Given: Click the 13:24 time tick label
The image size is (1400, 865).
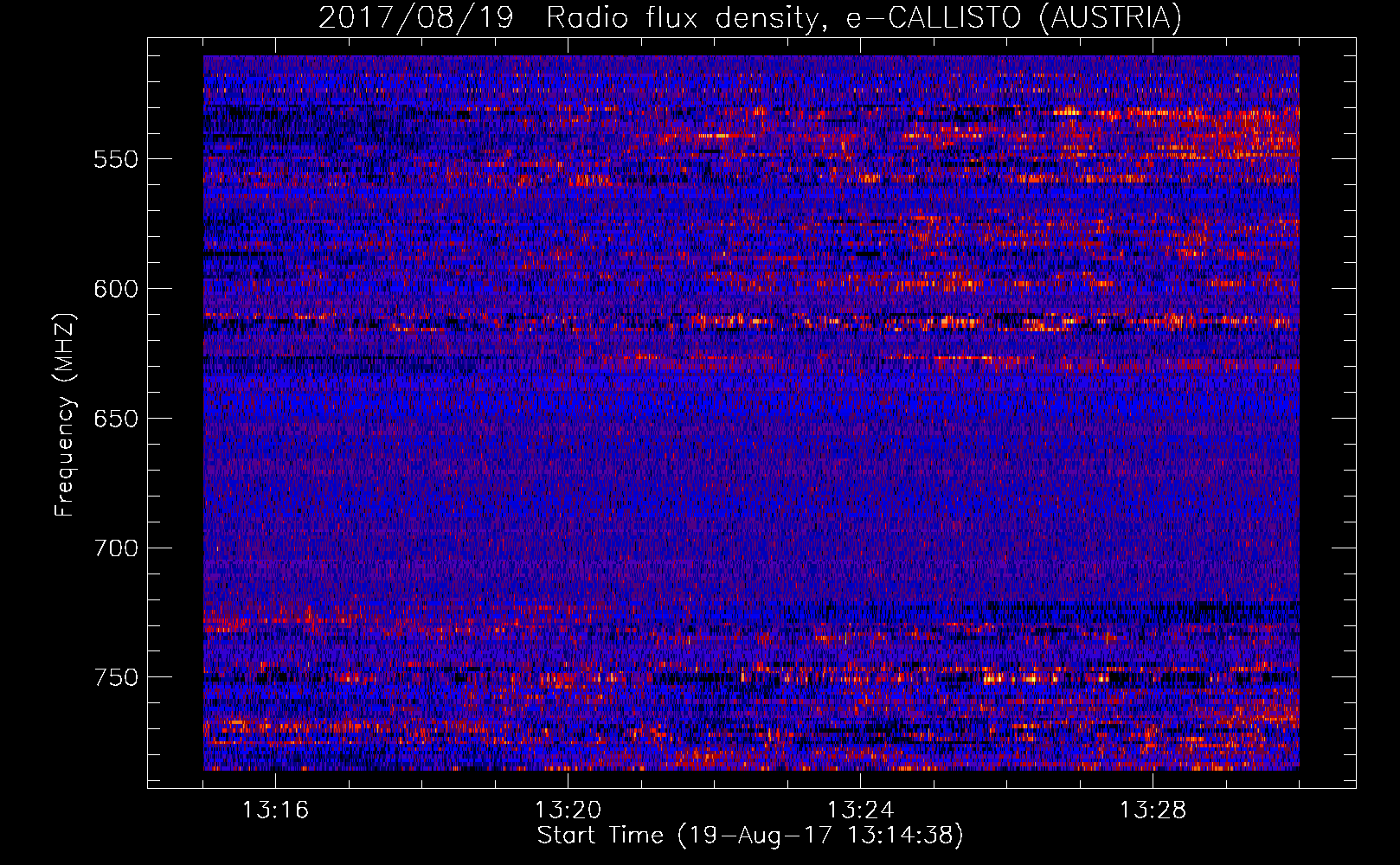Looking at the screenshot, I should [x=860, y=811].
